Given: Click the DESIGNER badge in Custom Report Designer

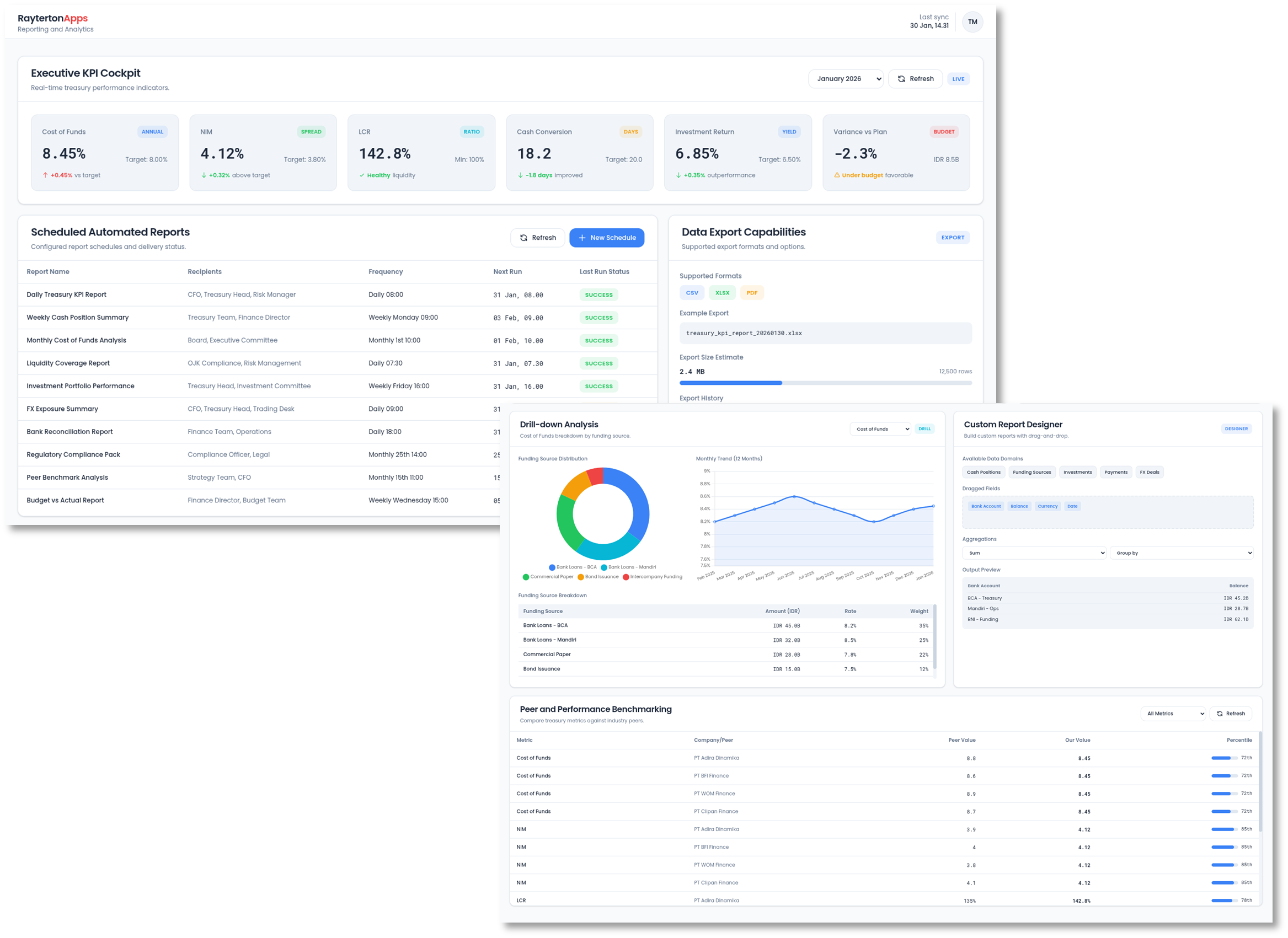Looking at the screenshot, I should tap(1236, 428).
